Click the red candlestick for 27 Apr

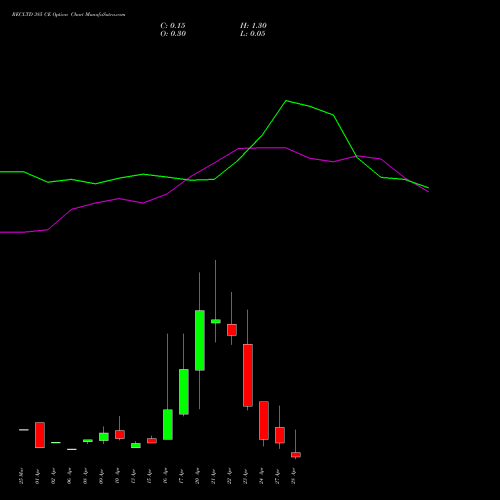pos(280,435)
